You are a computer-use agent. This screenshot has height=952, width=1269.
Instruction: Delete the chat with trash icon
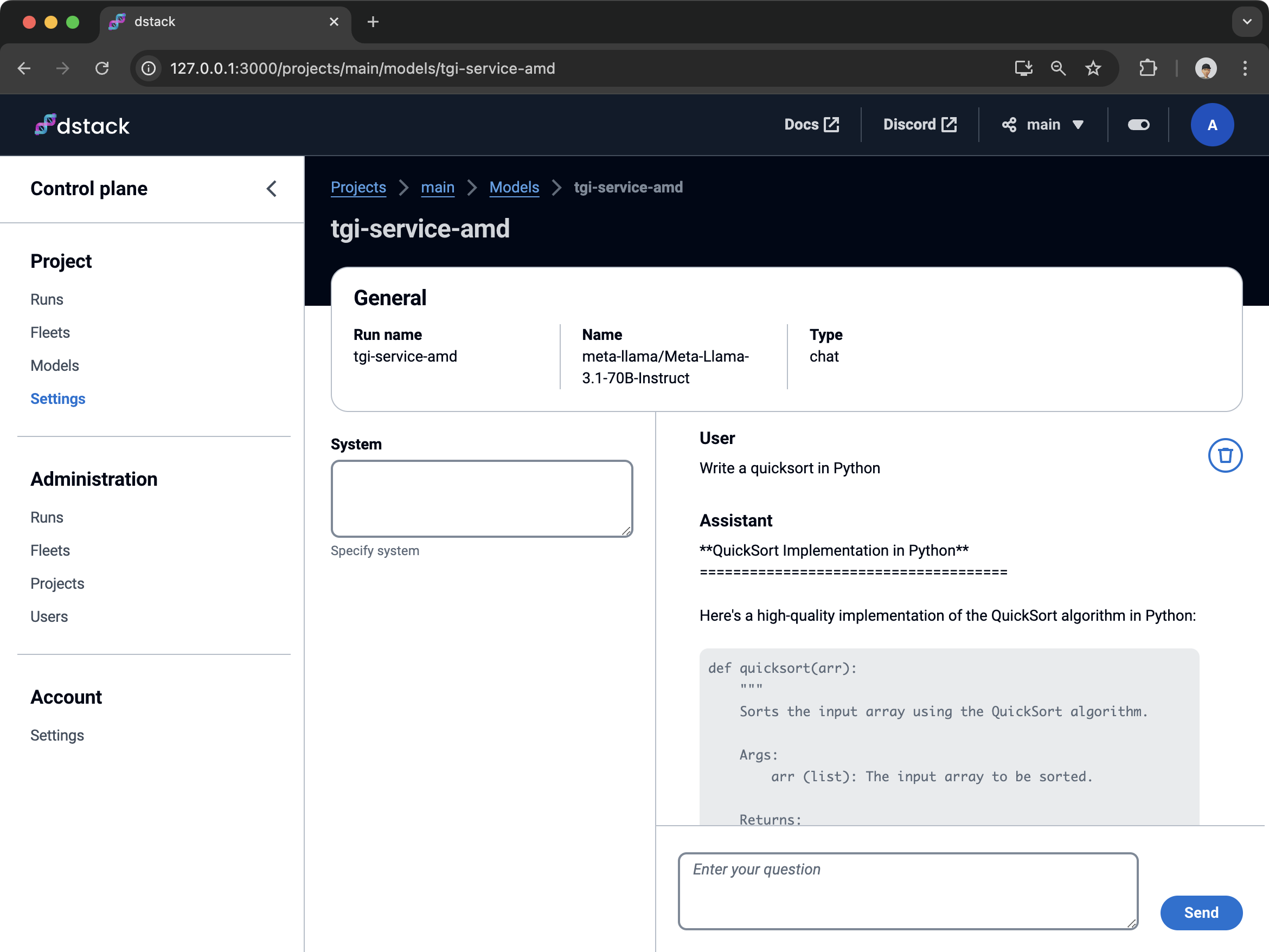[1225, 455]
